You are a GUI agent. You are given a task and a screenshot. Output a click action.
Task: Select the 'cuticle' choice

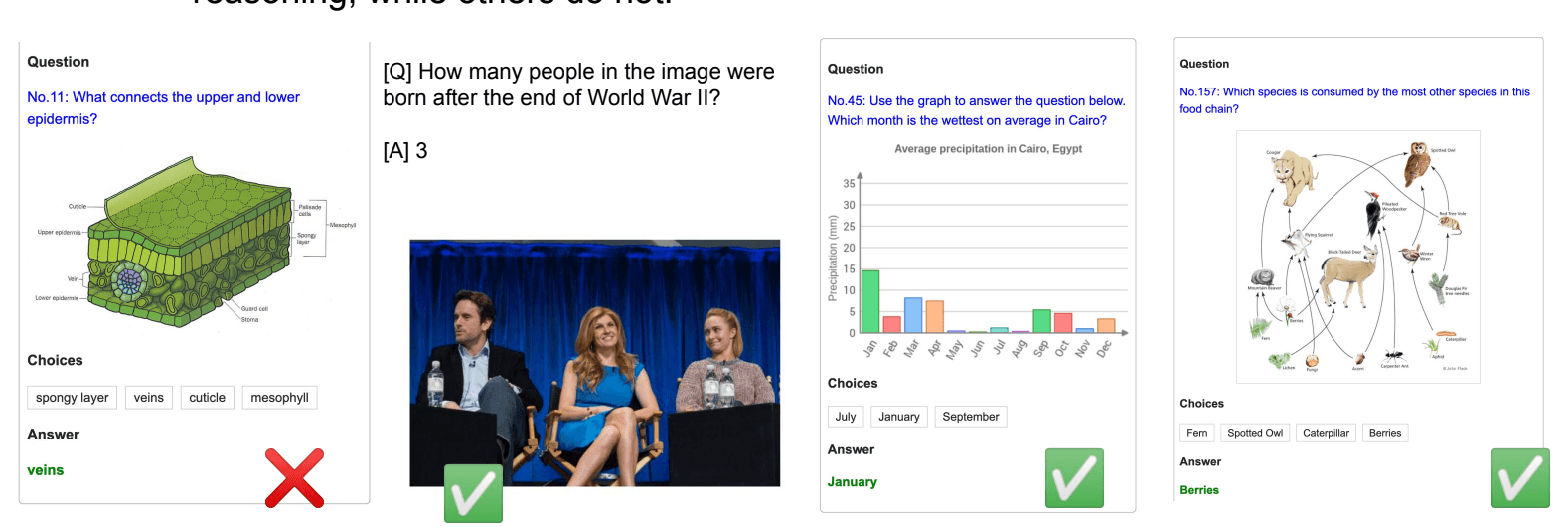click(208, 398)
